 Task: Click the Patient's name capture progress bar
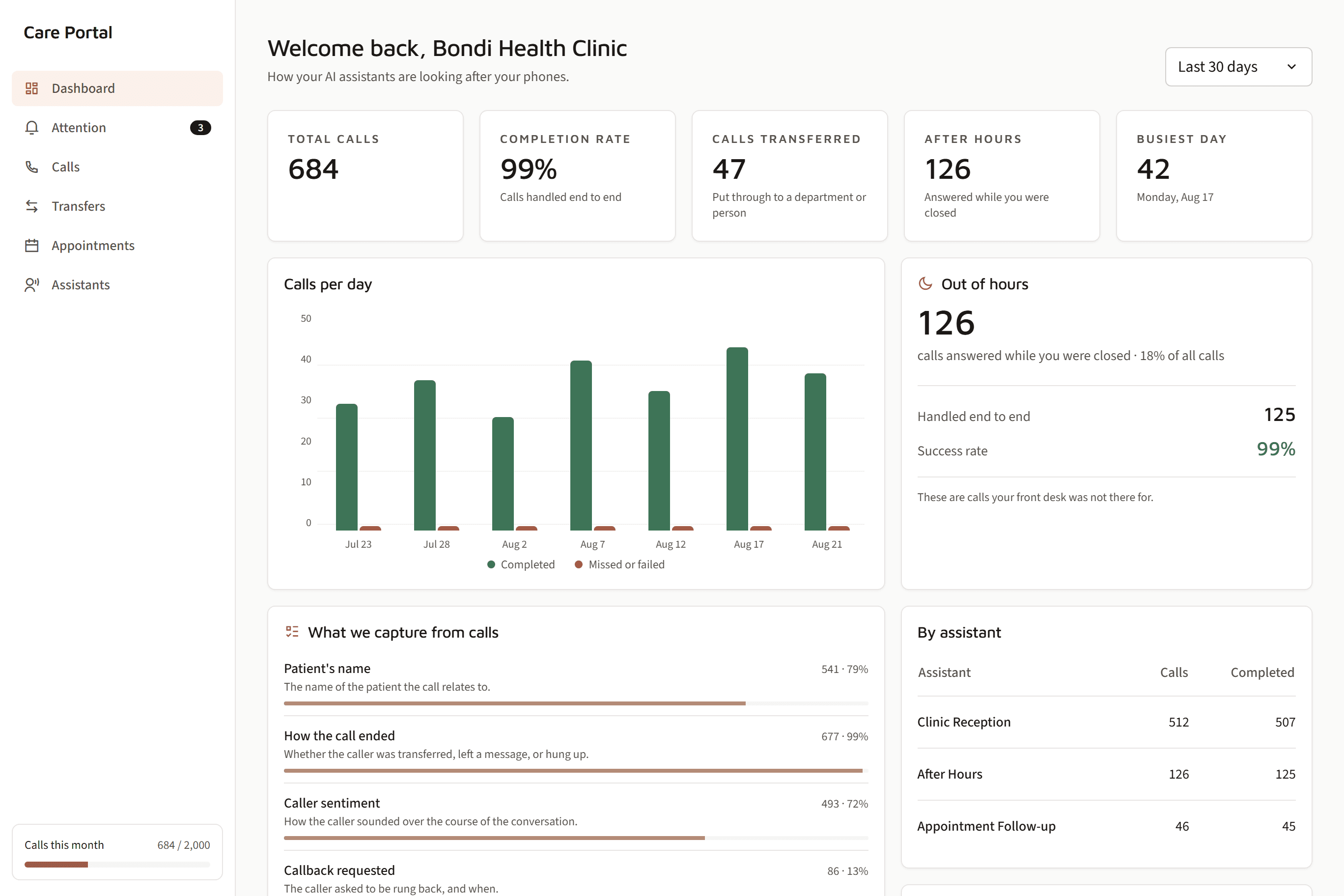tap(576, 703)
